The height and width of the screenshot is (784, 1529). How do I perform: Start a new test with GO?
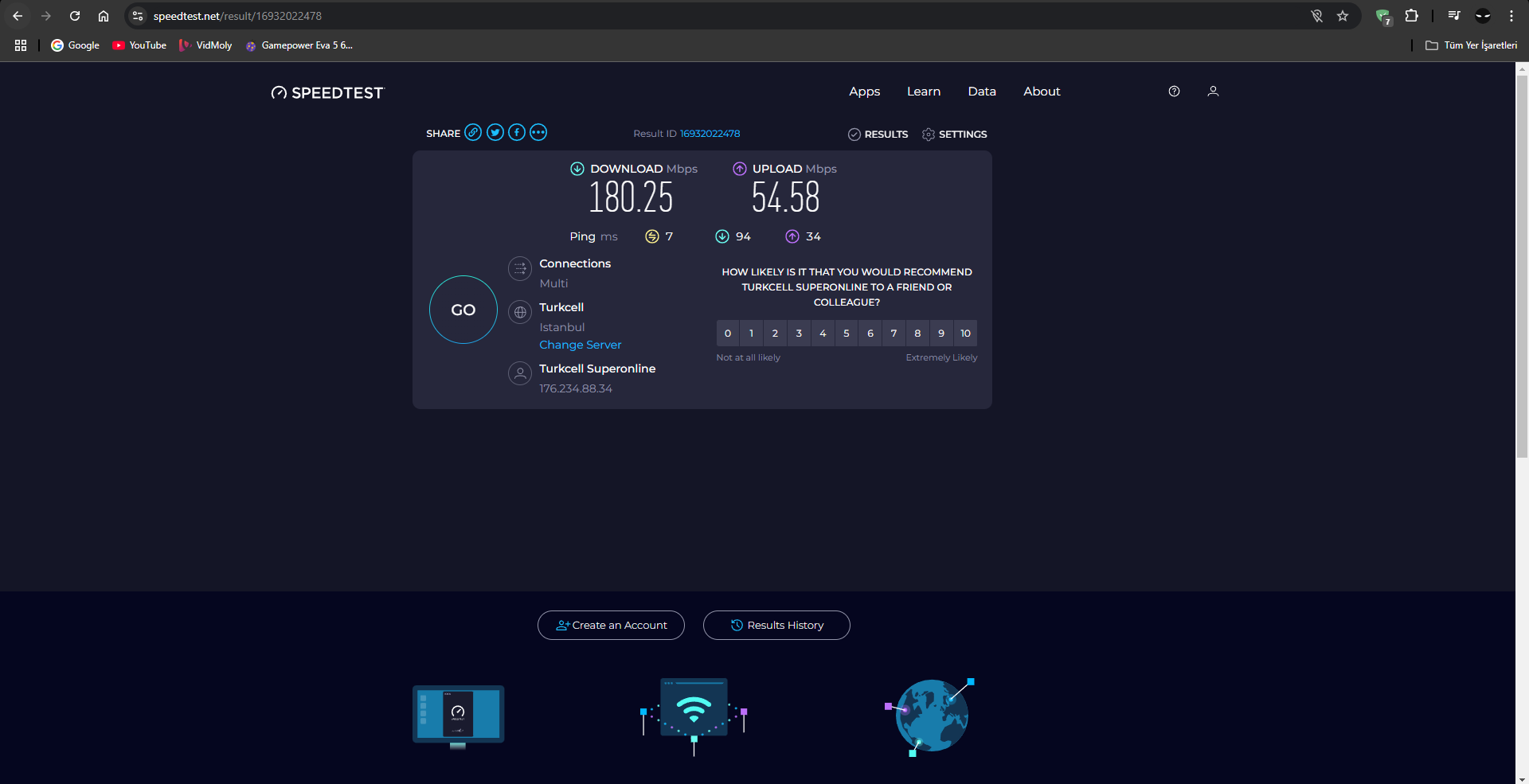[x=463, y=310]
